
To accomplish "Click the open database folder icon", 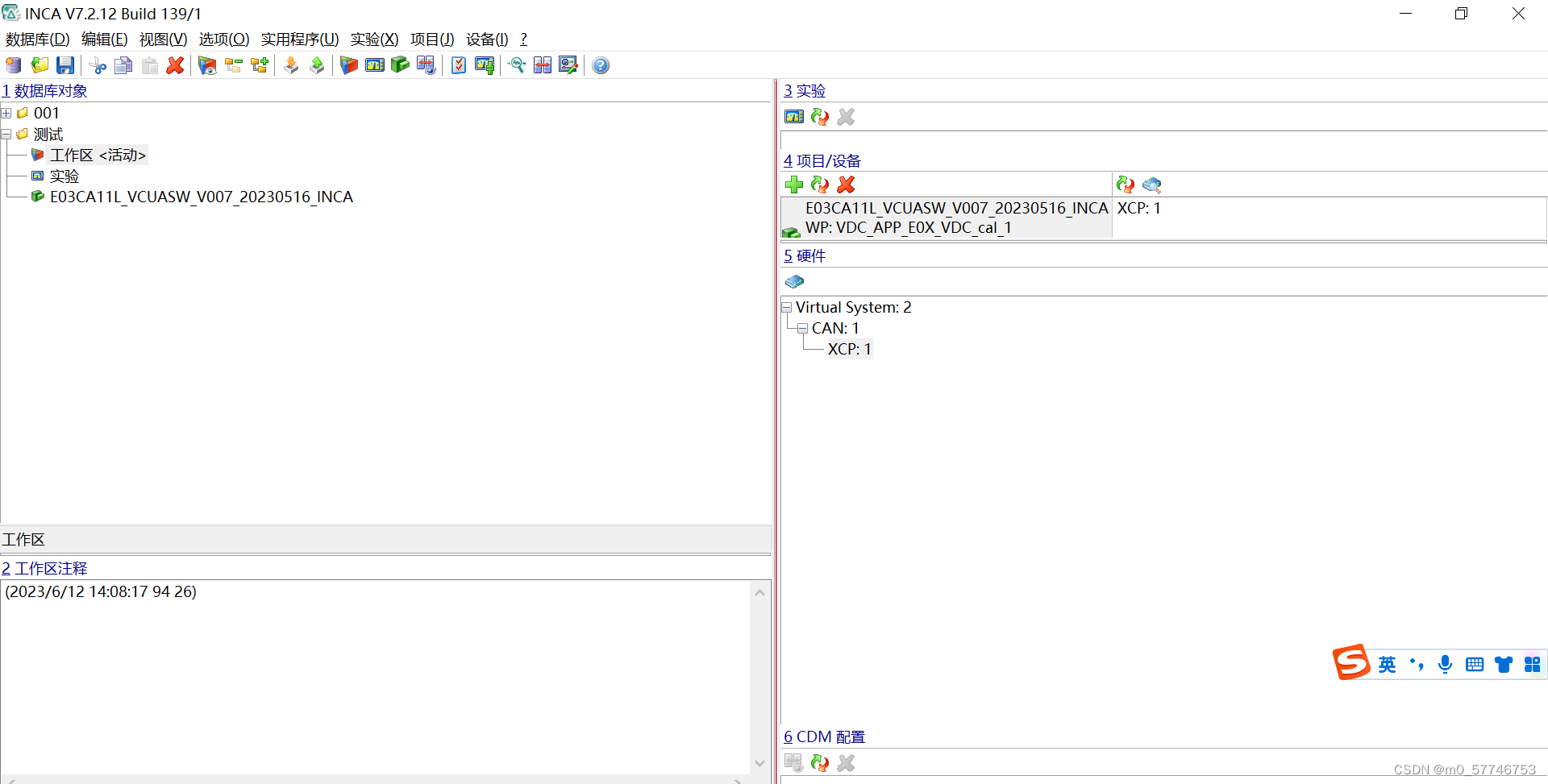I will [x=40, y=65].
